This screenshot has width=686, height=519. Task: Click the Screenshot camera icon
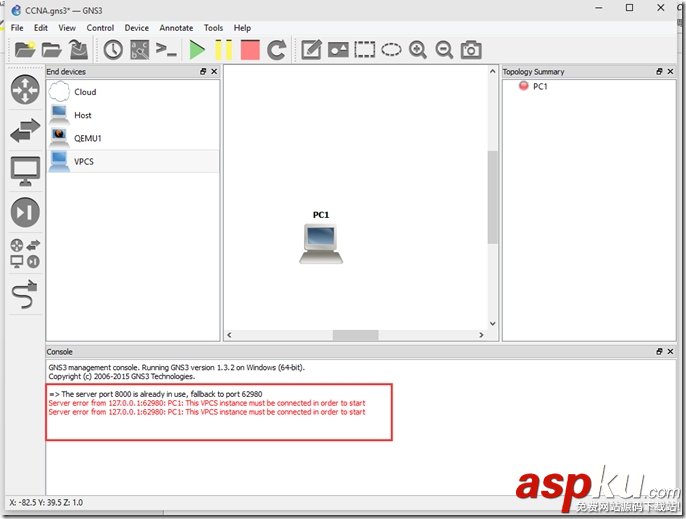tap(471, 49)
